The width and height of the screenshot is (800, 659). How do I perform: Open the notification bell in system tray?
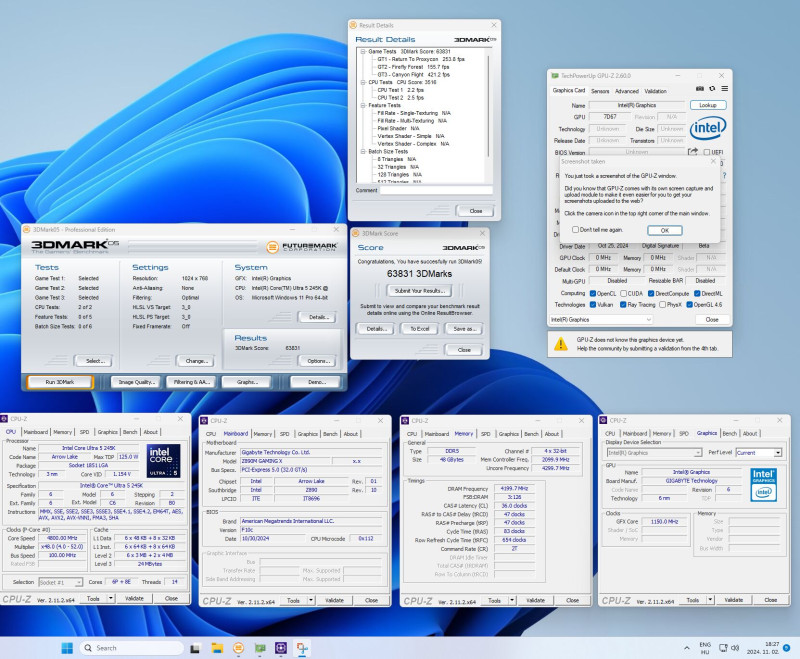tap(787, 648)
